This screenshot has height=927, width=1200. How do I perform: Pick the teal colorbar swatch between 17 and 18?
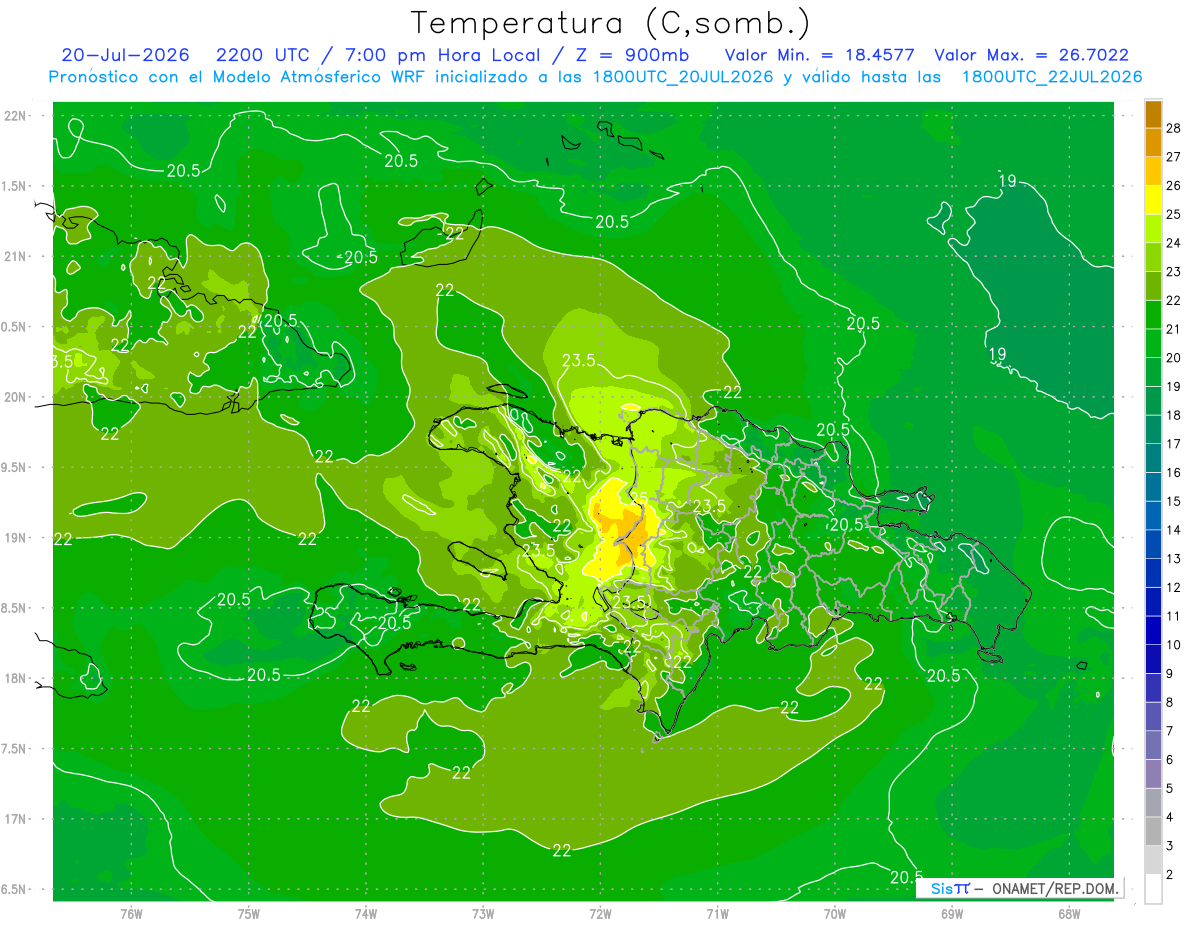tap(1153, 430)
